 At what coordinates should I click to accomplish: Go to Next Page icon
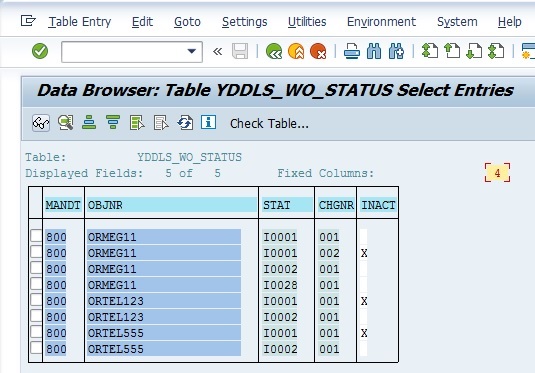pos(474,52)
